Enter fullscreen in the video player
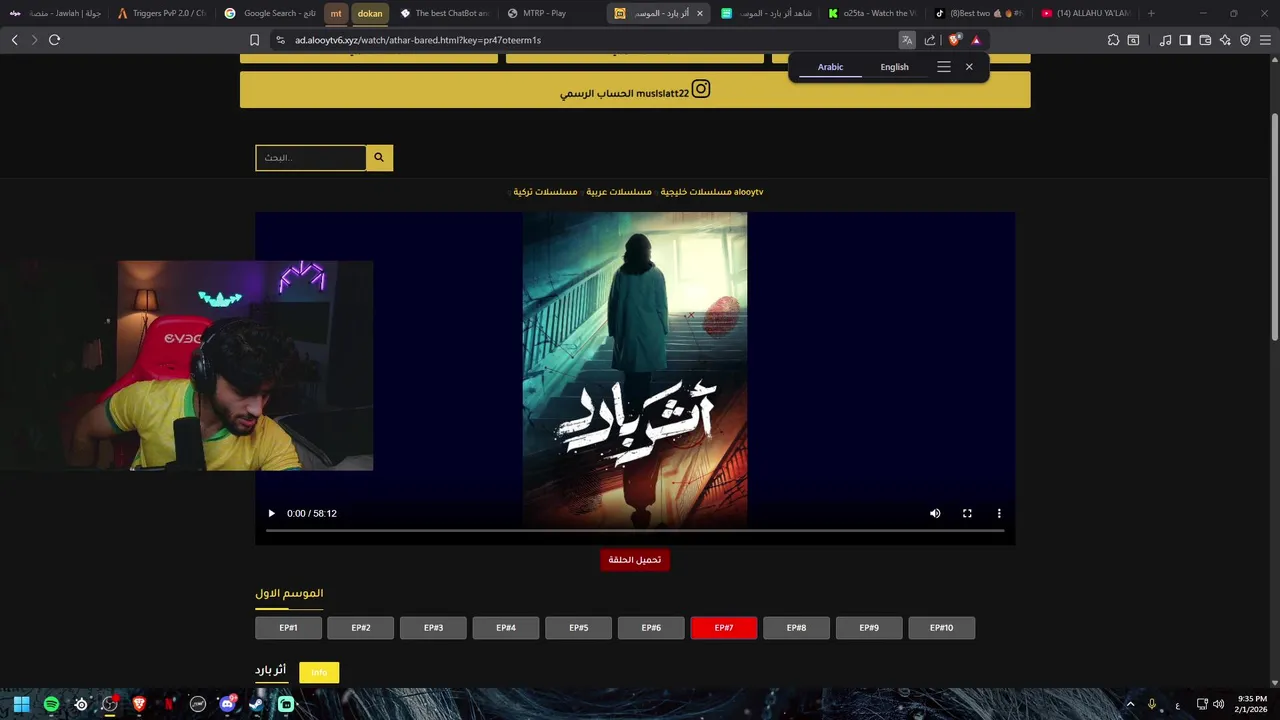This screenshot has width=1280, height=720. point(967,513)
